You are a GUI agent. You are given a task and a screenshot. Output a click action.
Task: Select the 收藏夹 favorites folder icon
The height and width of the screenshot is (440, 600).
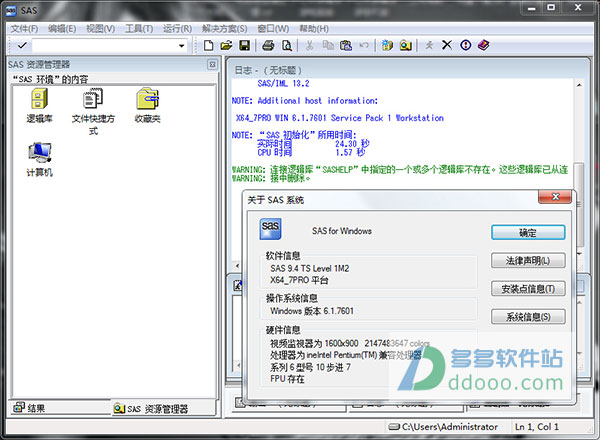(x=147, y=99)
